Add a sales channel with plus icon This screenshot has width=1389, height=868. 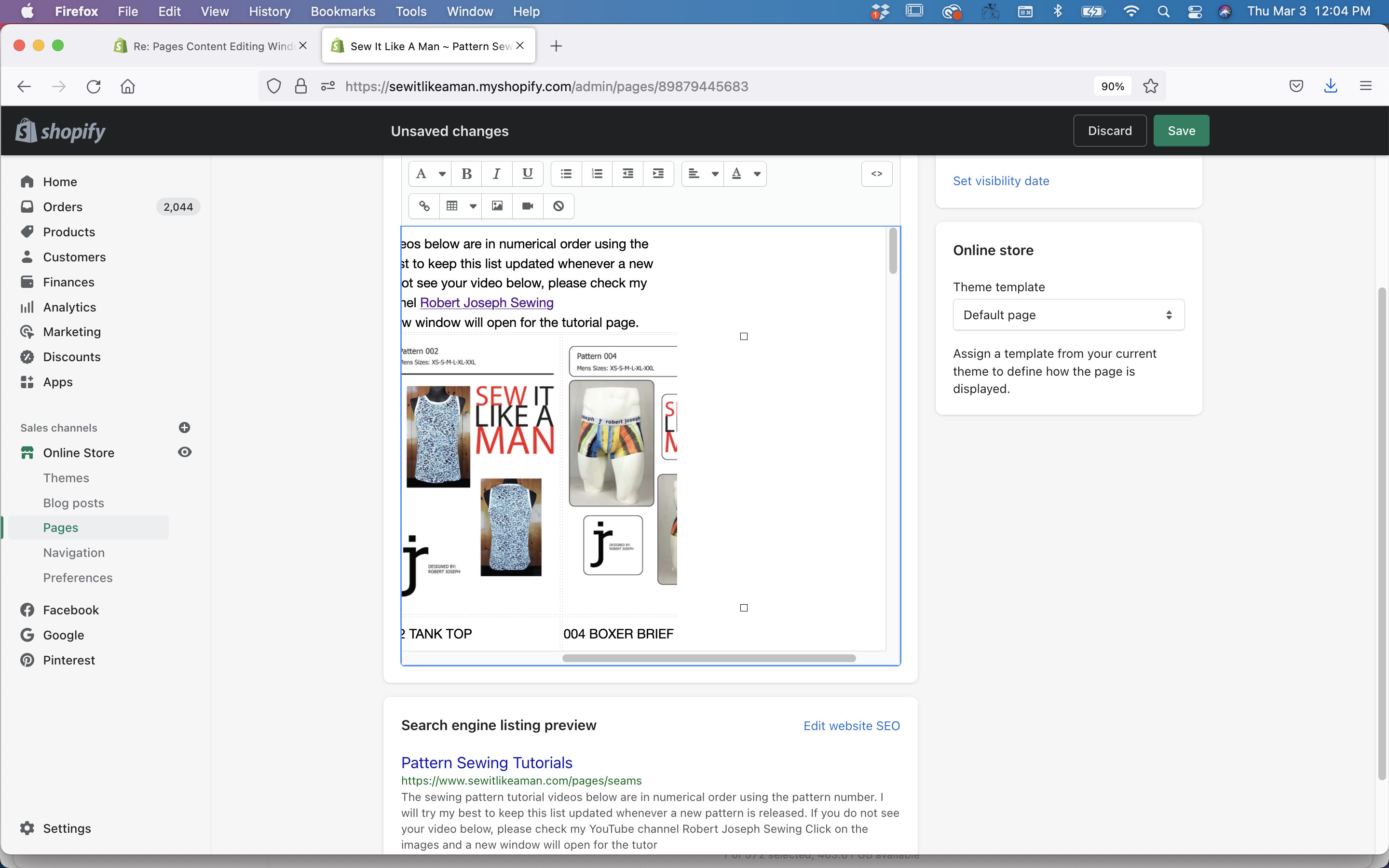(x=184, y=428)
